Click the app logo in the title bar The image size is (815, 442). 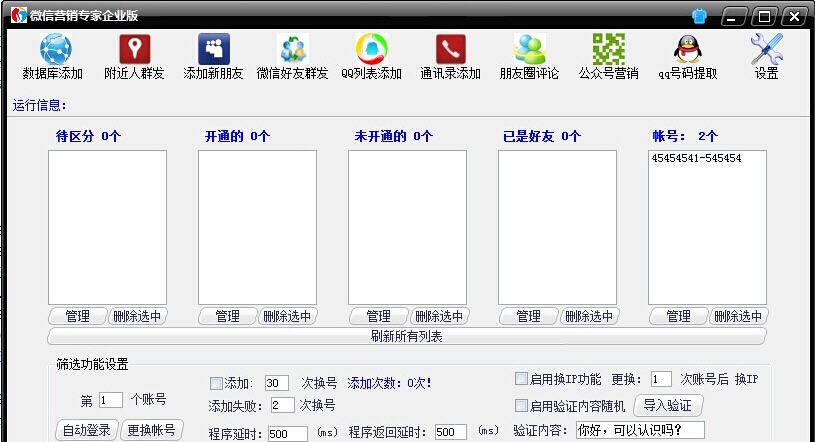(x=19, y=15)
